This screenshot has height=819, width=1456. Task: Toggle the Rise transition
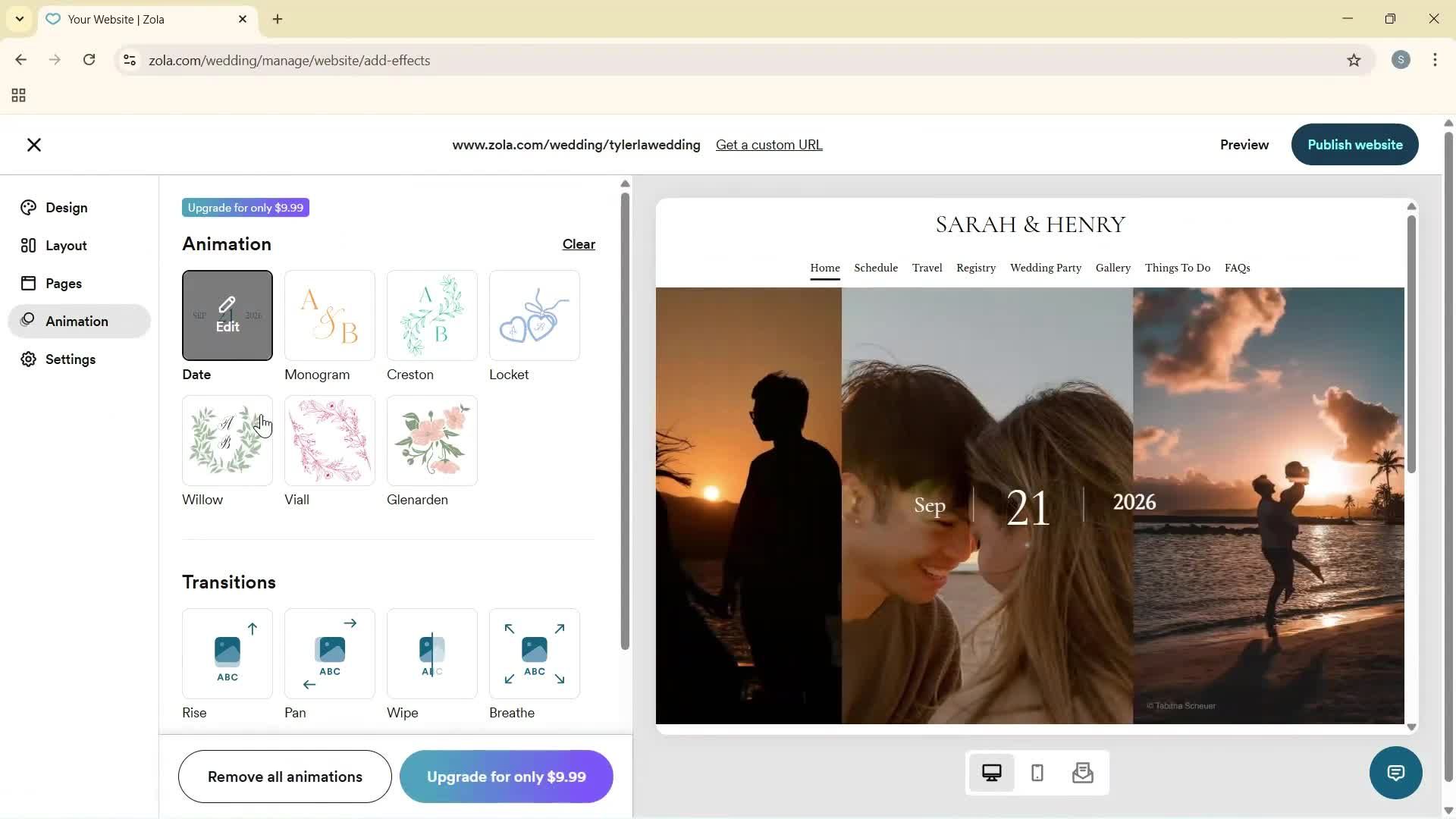tap(227, 653)
